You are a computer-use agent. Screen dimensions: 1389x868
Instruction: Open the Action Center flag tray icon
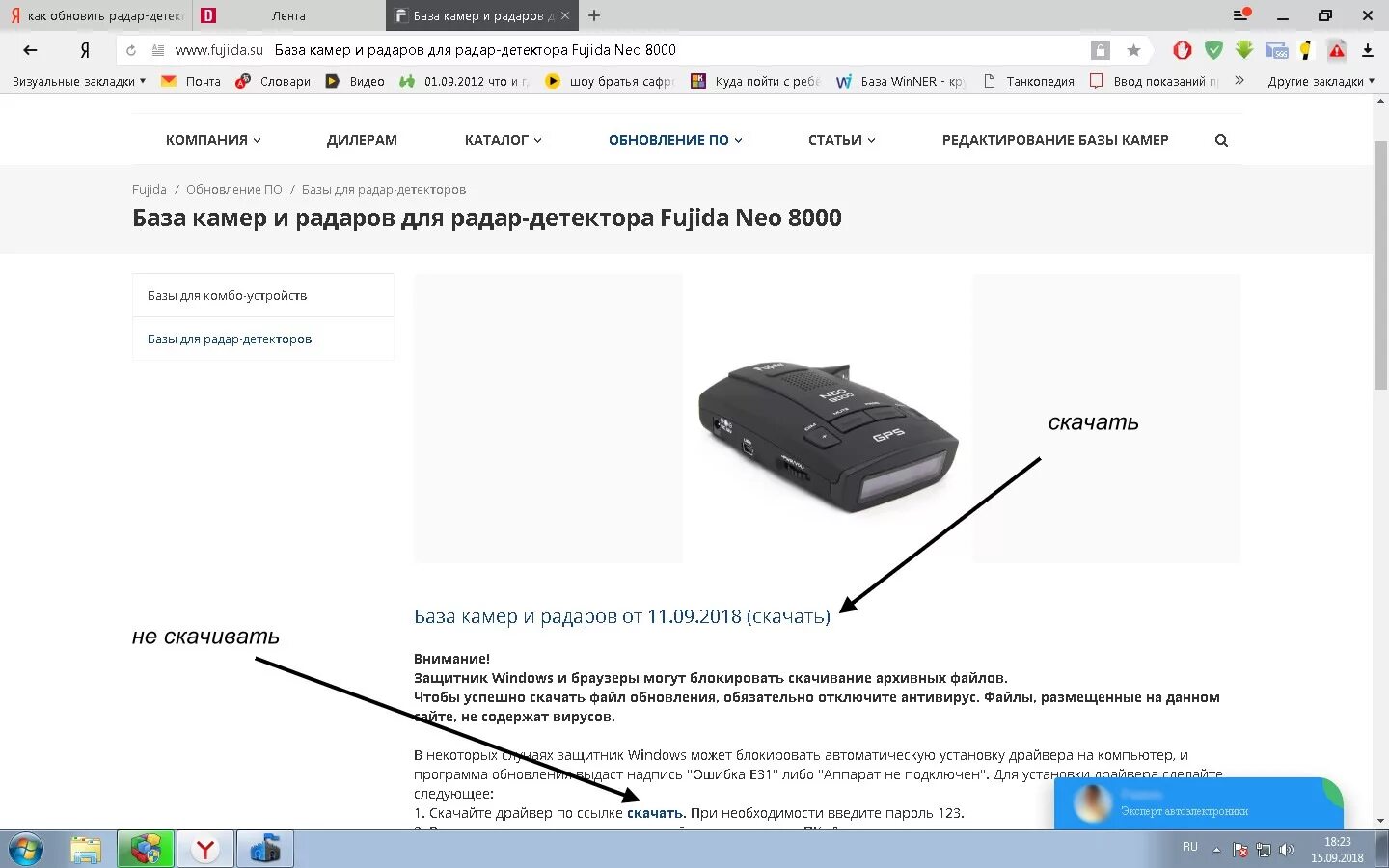1240,850
